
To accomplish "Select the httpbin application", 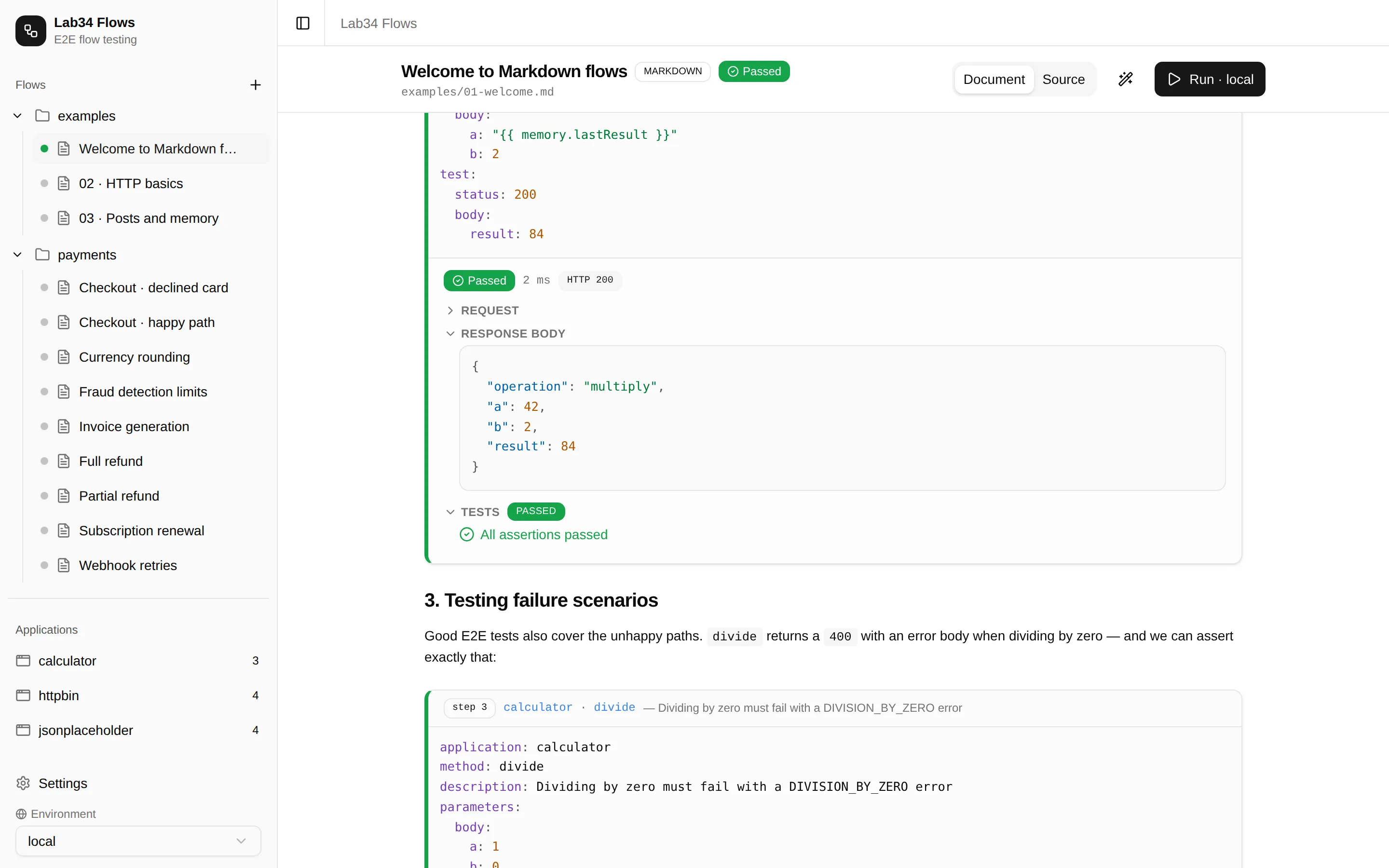I will click(x=138, y=695).
